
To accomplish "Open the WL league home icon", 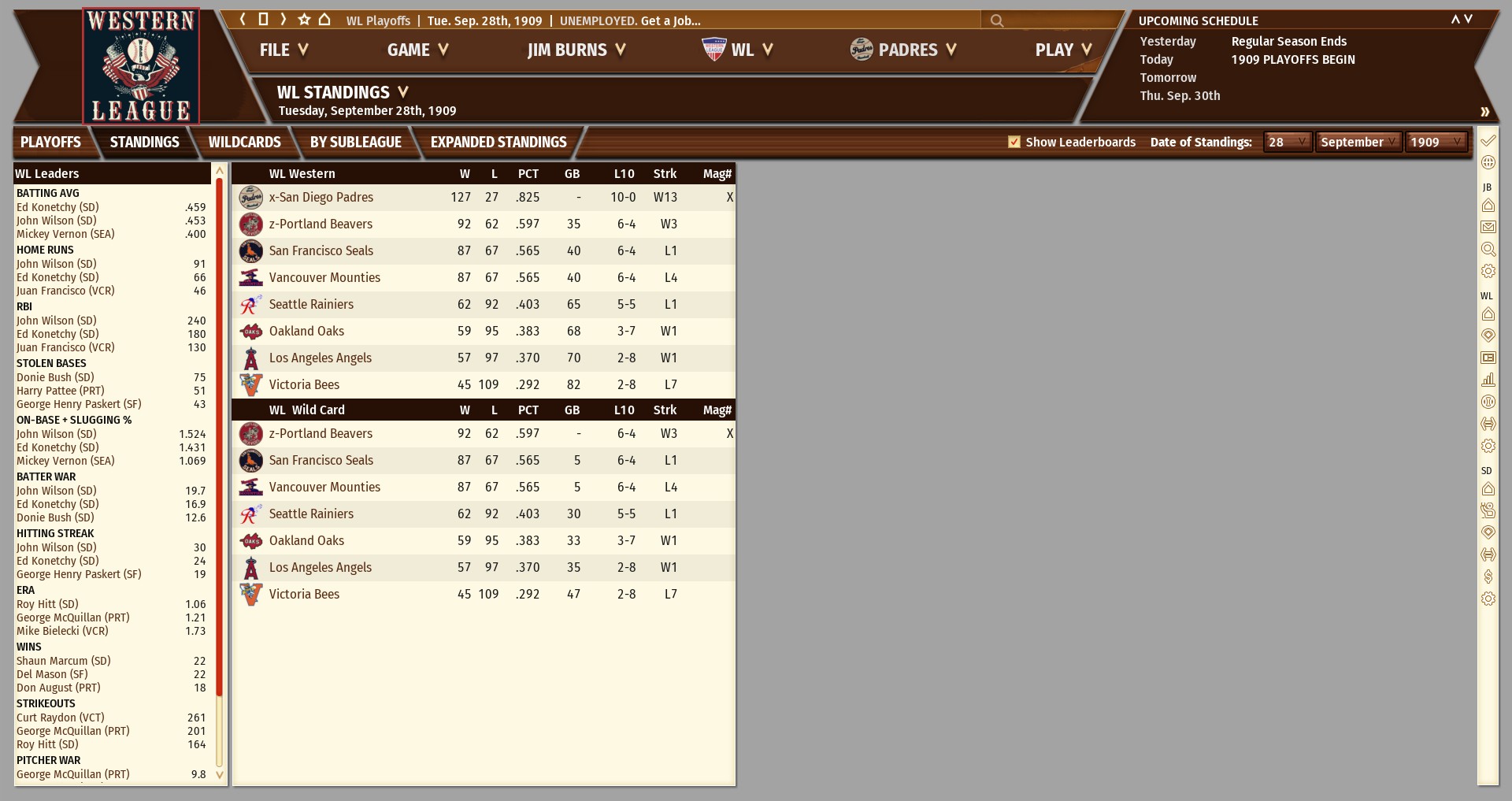I will pyautogui.click(x=1488, y=314).
